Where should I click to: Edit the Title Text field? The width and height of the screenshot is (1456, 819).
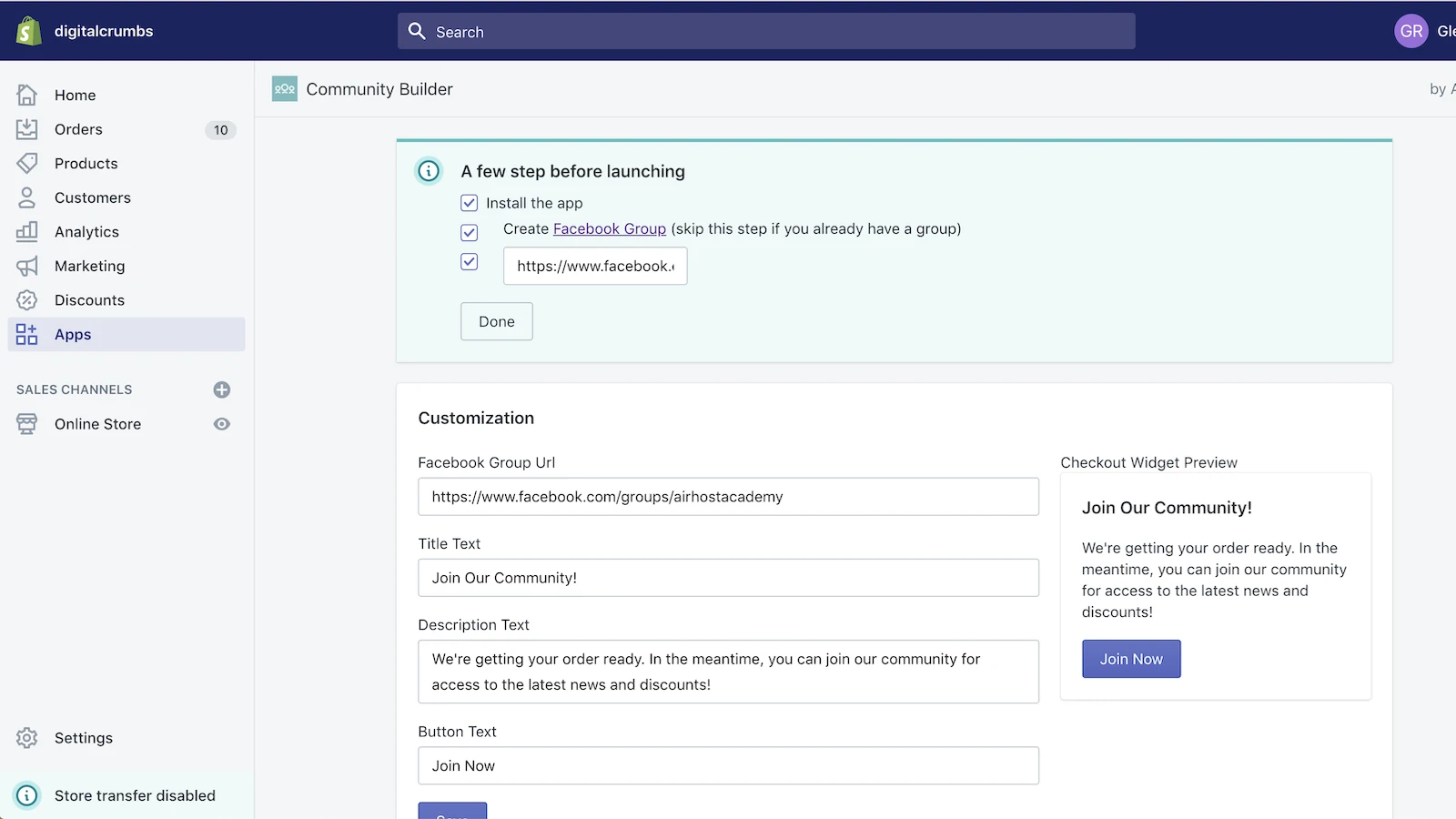click(728, 578)
